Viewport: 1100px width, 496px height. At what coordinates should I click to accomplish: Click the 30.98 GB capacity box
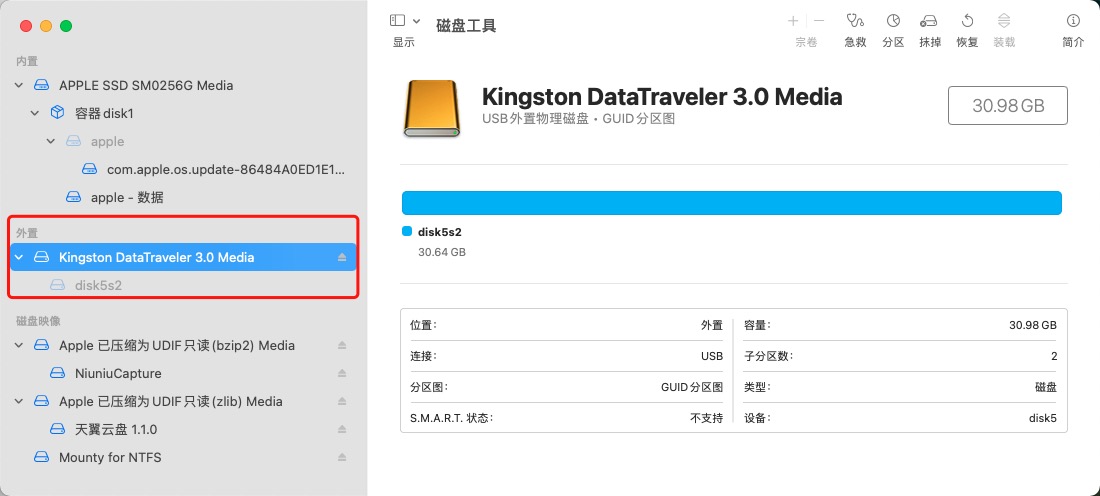coord(1008,106)
